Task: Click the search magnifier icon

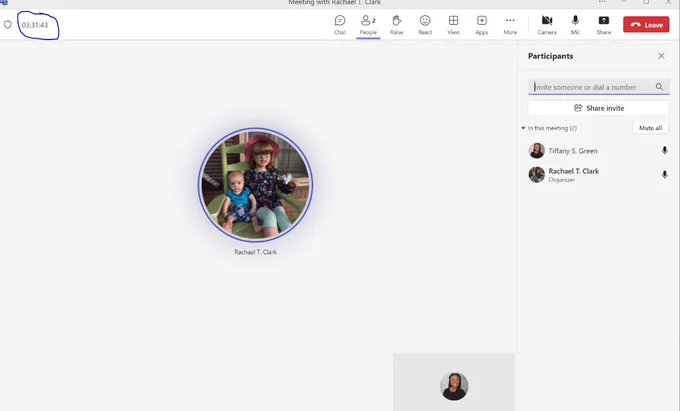Action: tap(659, 87)
